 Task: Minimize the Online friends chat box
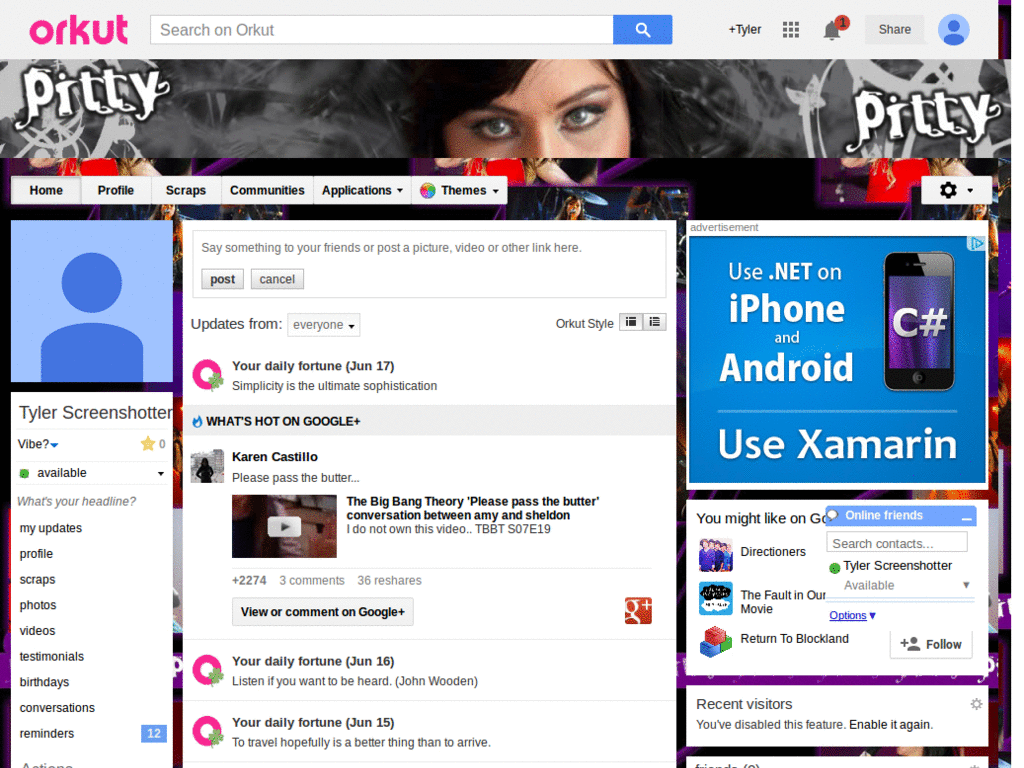pos(967,517)
